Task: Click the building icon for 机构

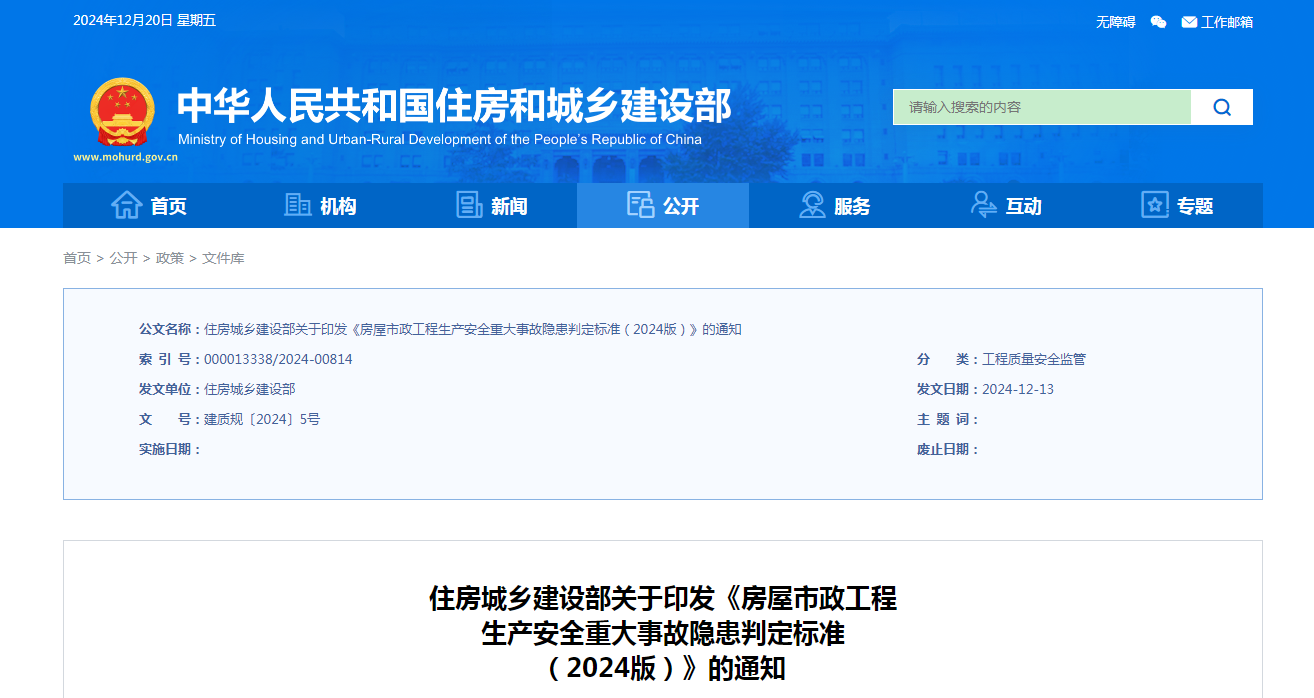Action: (x=297, y=205)
